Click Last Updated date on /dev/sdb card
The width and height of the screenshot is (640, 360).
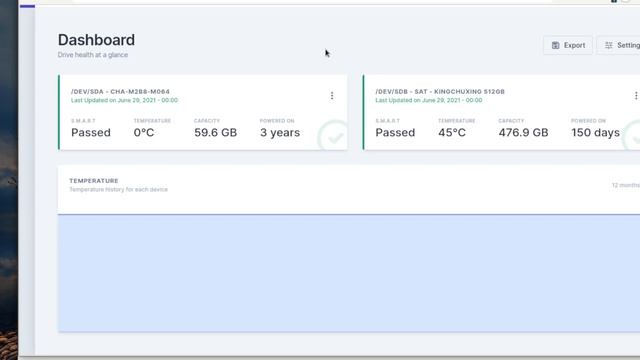tap(429, 100)
